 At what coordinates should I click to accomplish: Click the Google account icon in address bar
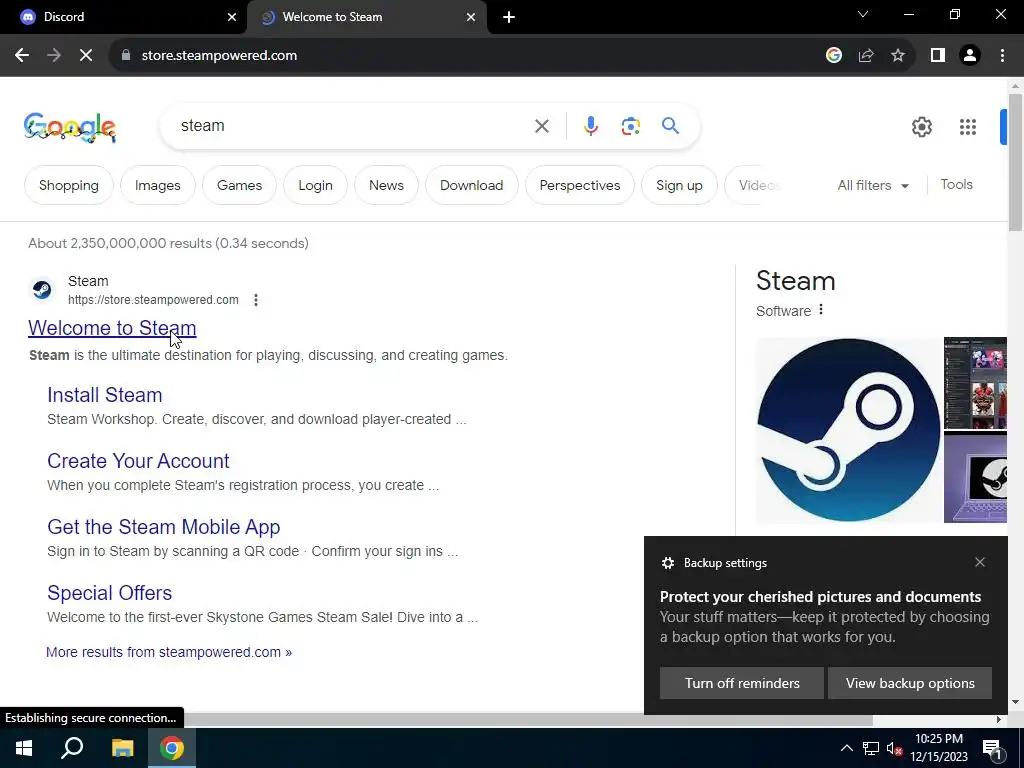pyautogui.click(x=833, y=56)
